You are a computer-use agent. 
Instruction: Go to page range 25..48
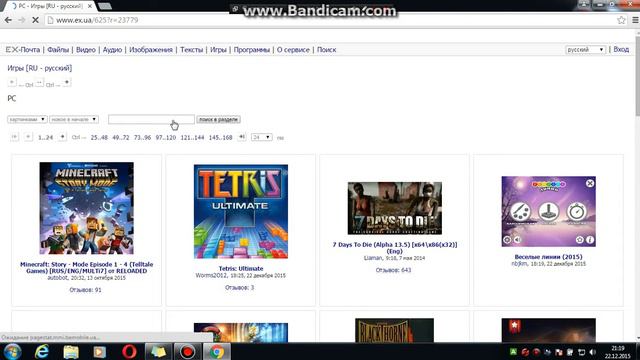[x=99, y=138]
